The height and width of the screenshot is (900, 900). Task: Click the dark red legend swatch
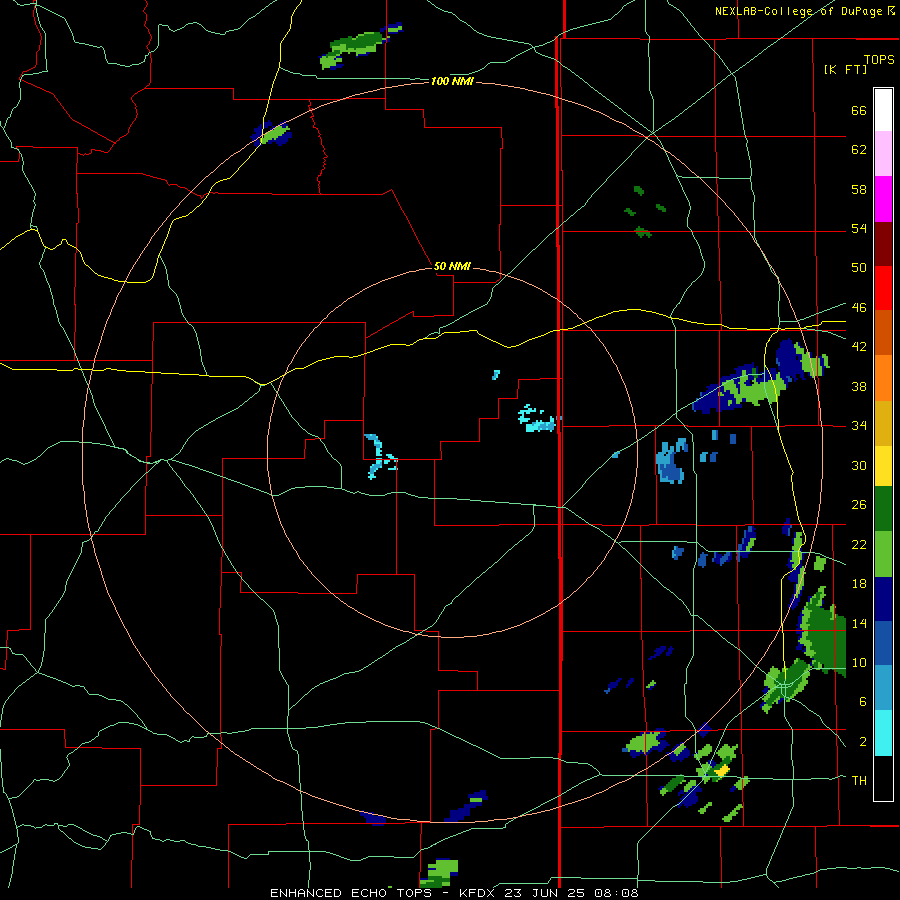click(x=883, y=243)
